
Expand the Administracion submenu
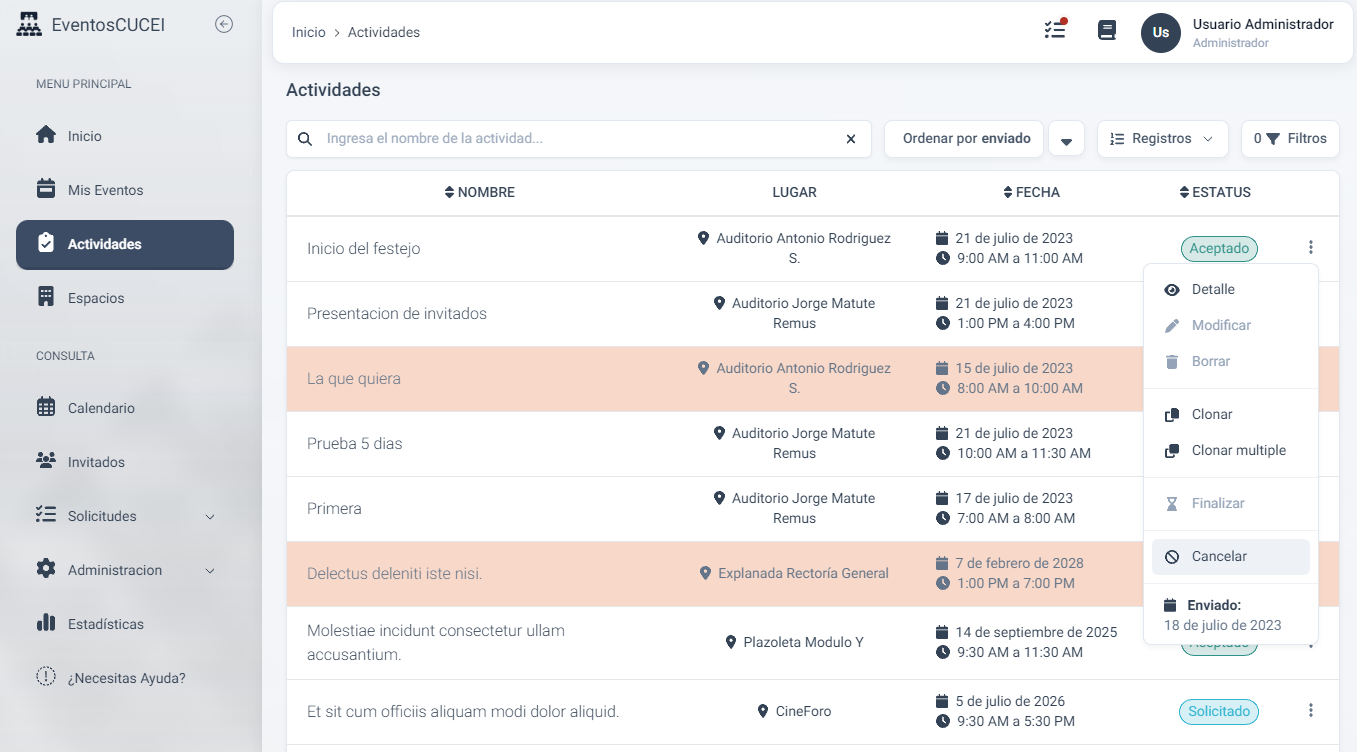click(112, 569)
